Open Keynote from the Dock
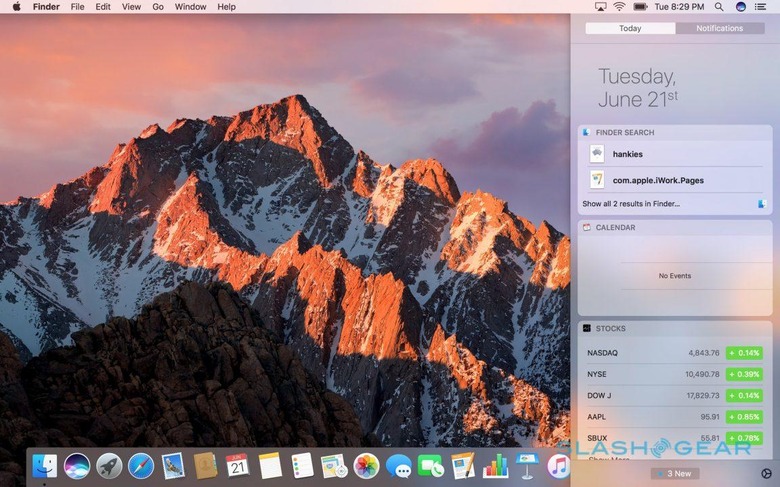Image resolution: width=780 pixels, height=487 pixels. point(527,465)
